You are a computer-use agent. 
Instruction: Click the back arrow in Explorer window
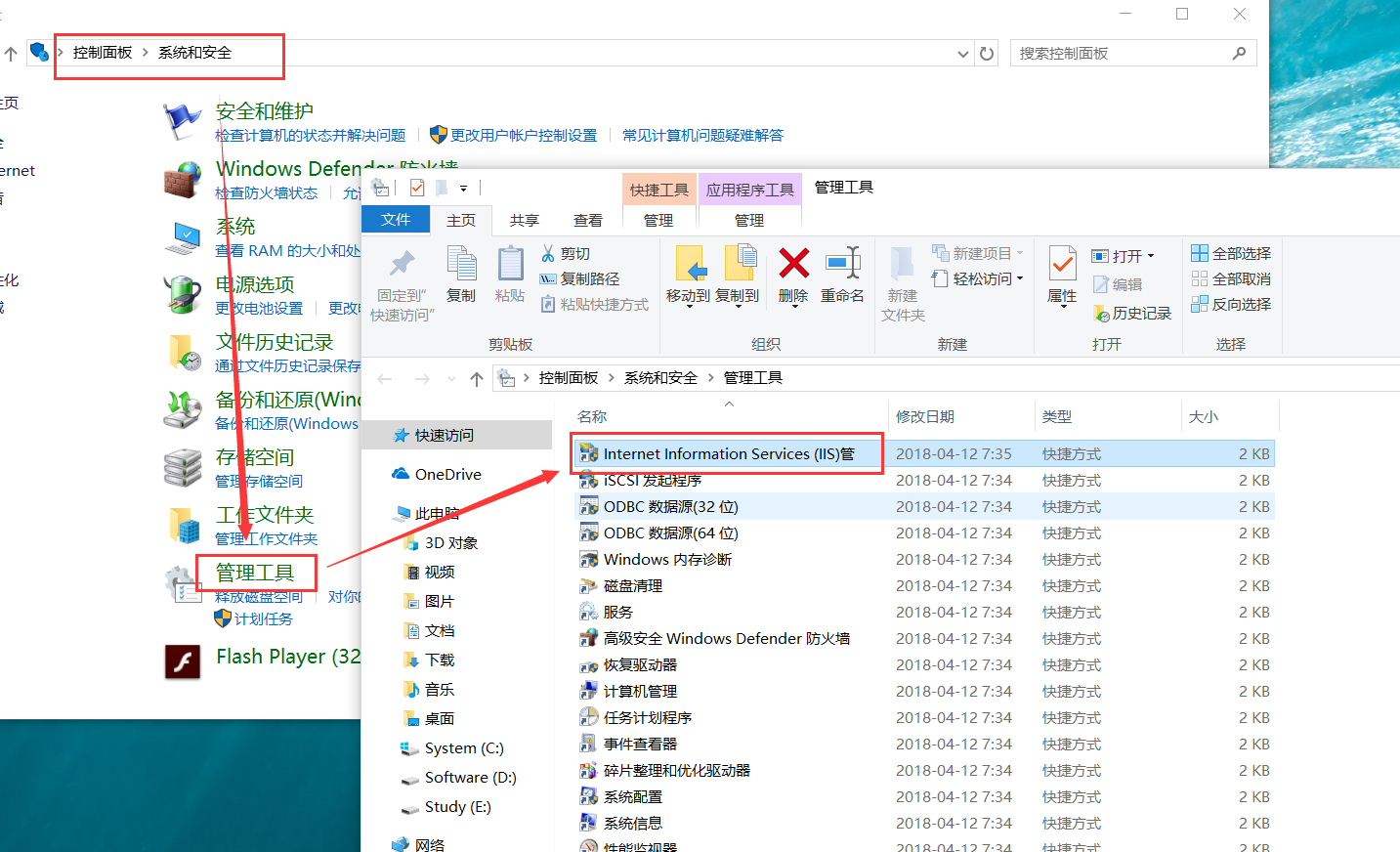[x=385, y=379]
